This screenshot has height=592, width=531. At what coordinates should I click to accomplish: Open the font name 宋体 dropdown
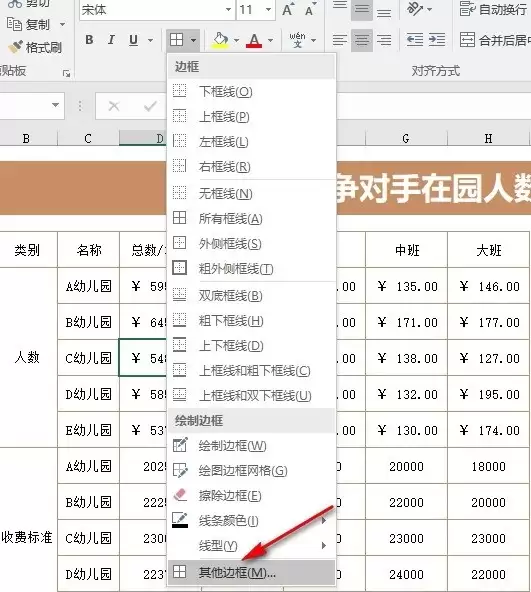click(x=228, y=9)
